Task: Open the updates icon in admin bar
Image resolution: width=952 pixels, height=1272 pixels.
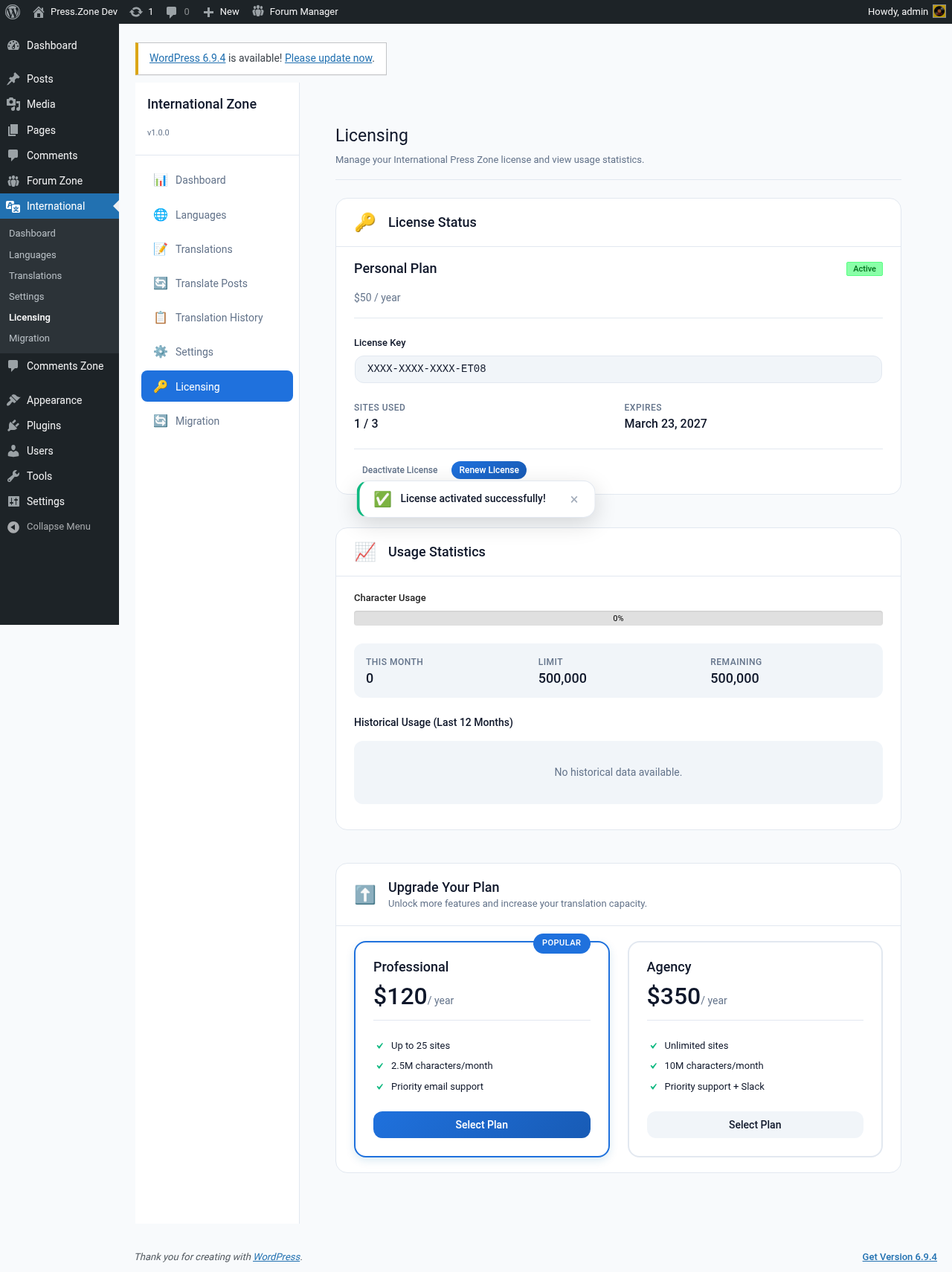Action: point(136,12)
